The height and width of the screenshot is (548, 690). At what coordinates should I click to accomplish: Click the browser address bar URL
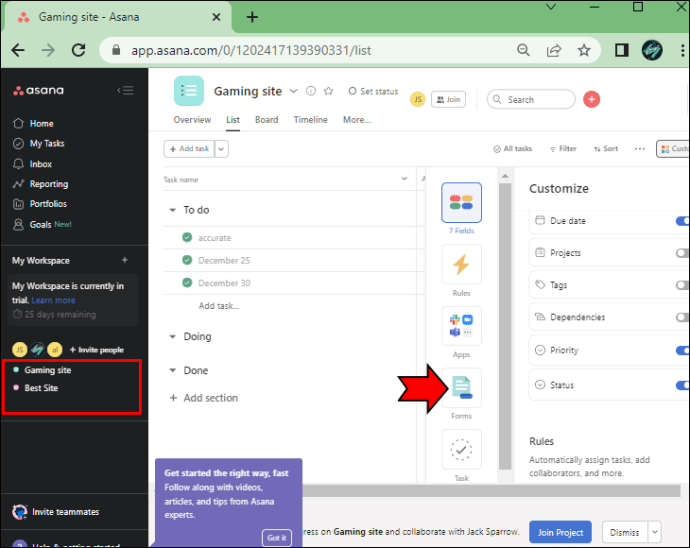[251, 50]
